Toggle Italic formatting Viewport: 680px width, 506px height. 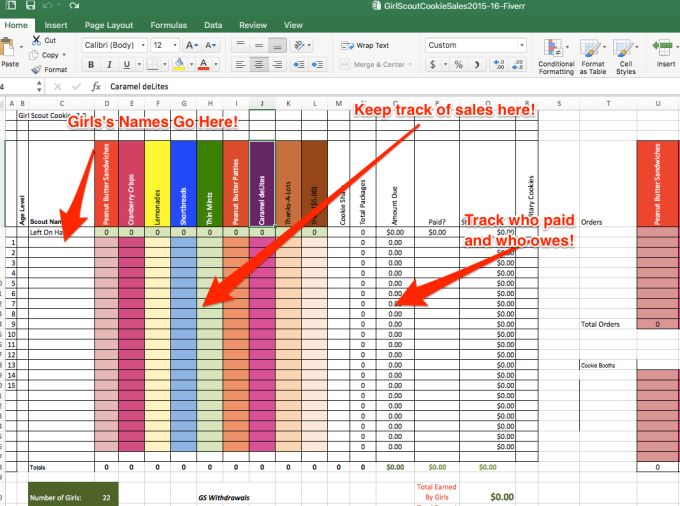pos(109,65)
